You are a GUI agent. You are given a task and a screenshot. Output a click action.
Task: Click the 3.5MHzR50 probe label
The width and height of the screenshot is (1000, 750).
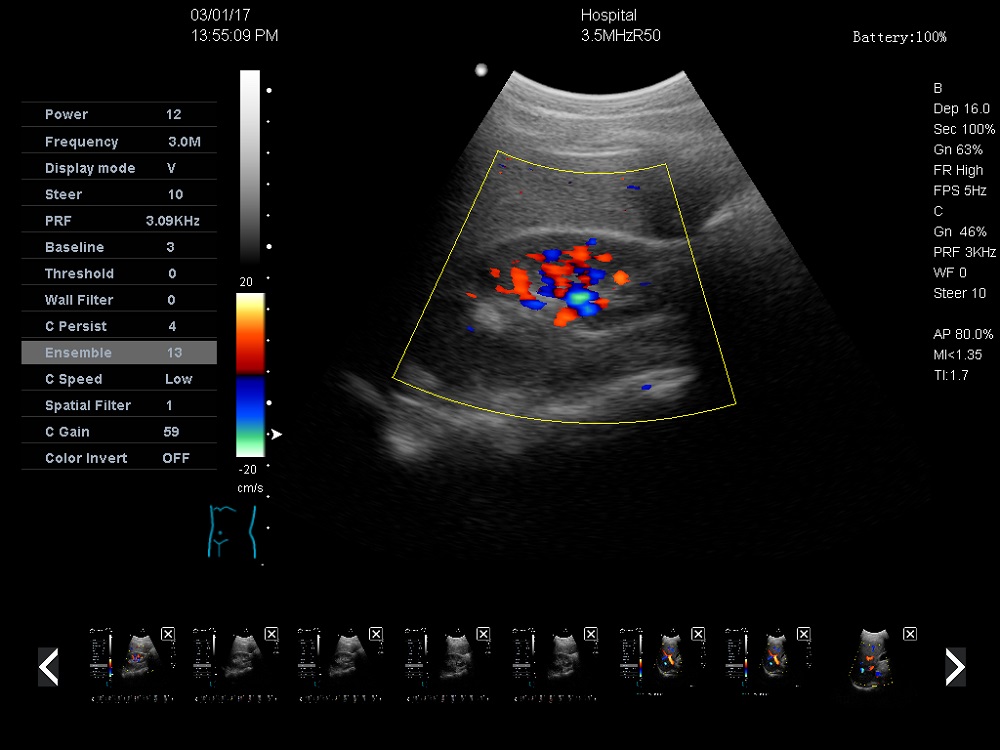[x=621, y=36]
